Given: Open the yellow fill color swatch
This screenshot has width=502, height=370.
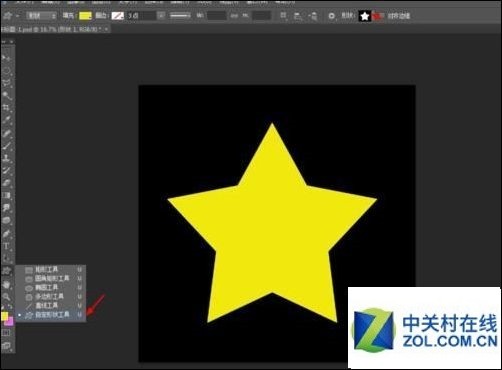Looking at the screenshot, I should 85,16.
